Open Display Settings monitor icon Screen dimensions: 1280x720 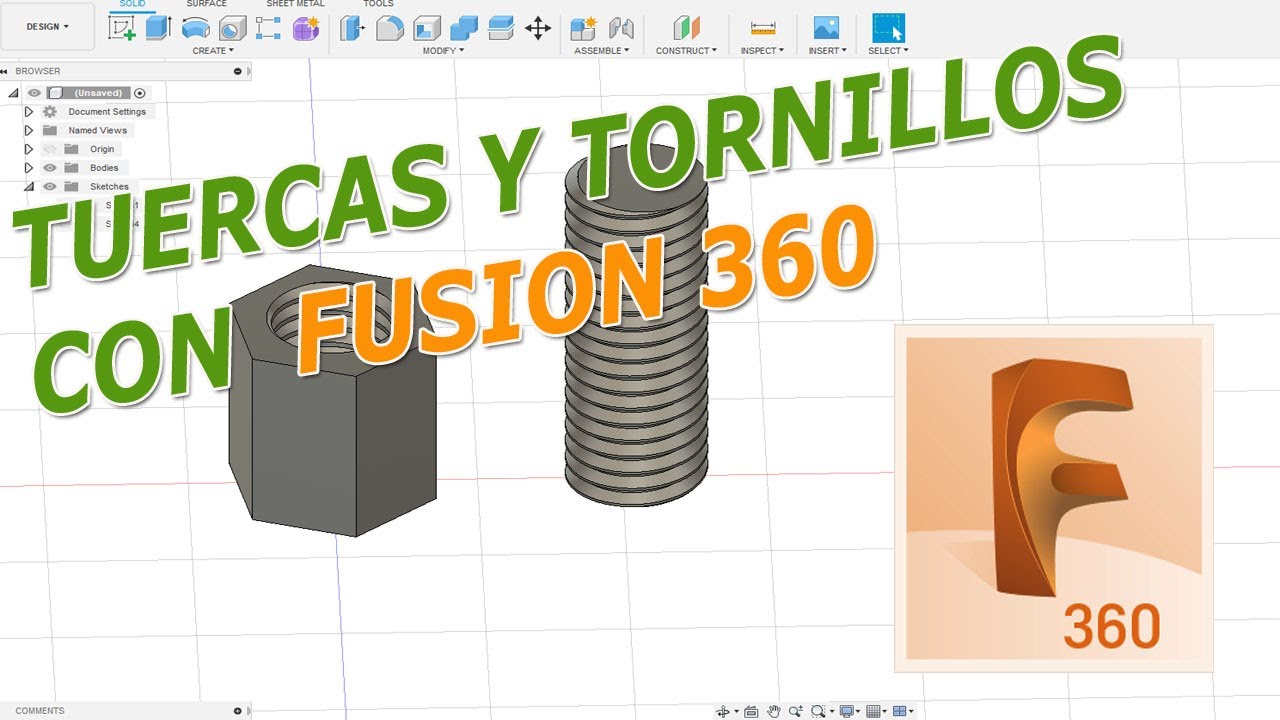click(847, 711)
